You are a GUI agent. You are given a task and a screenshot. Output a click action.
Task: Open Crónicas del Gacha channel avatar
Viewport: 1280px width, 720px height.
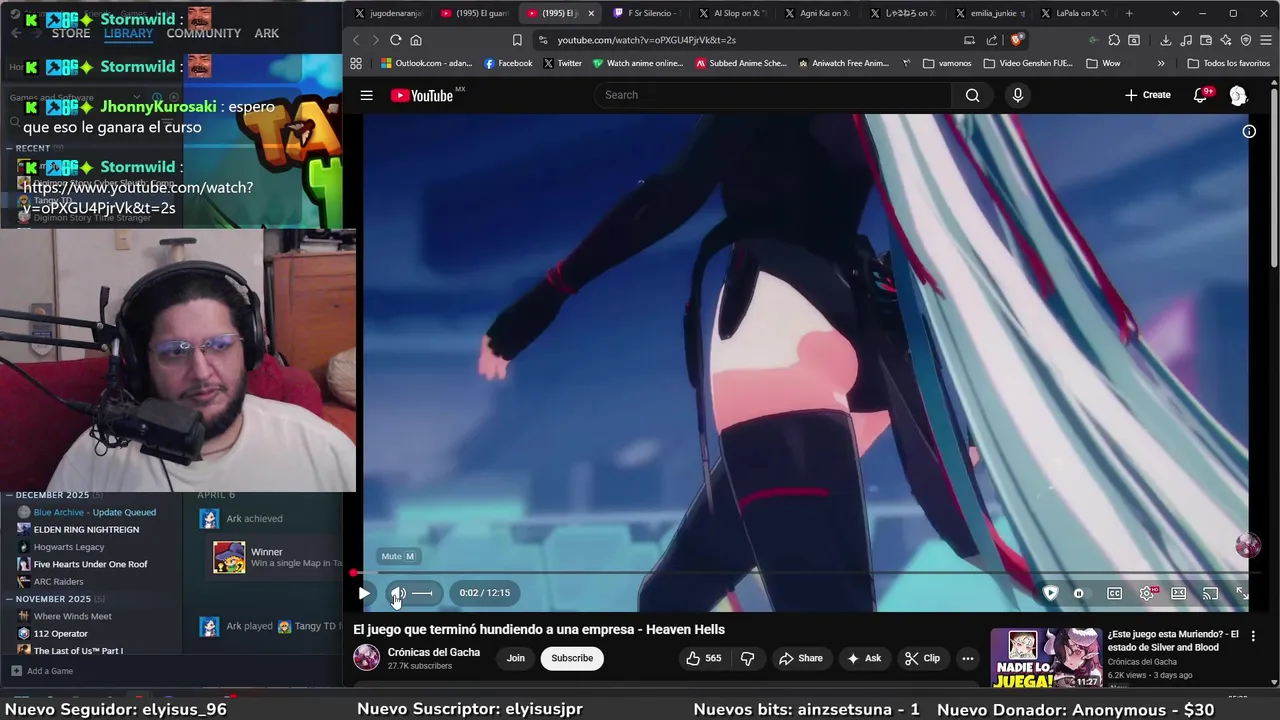pyautogui.click(x=367, y=657)
